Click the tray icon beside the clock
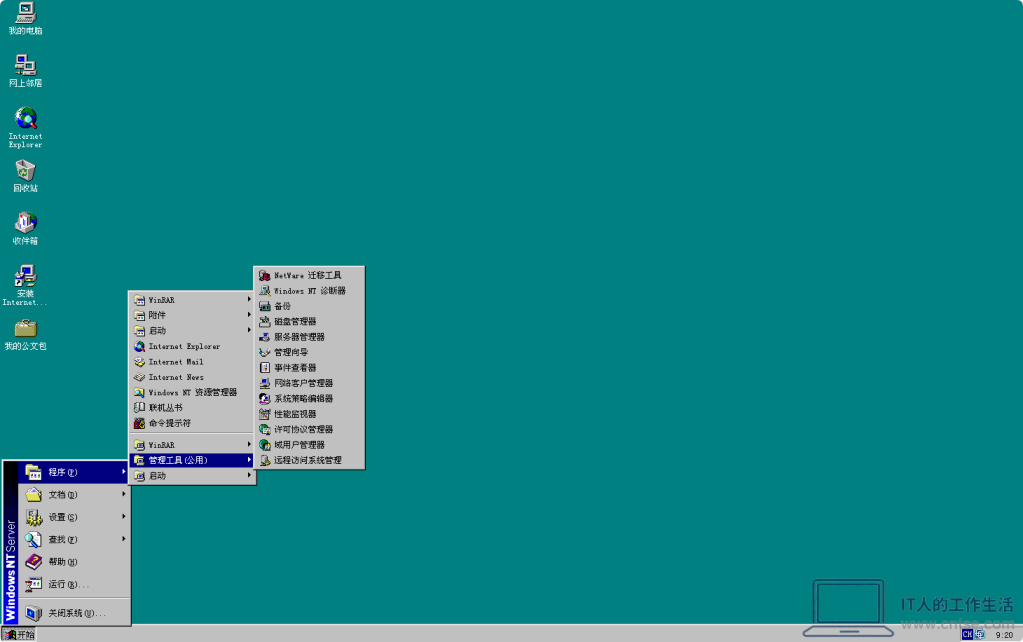The width and height of the screenshot is (1023, 642). point(979,634)
